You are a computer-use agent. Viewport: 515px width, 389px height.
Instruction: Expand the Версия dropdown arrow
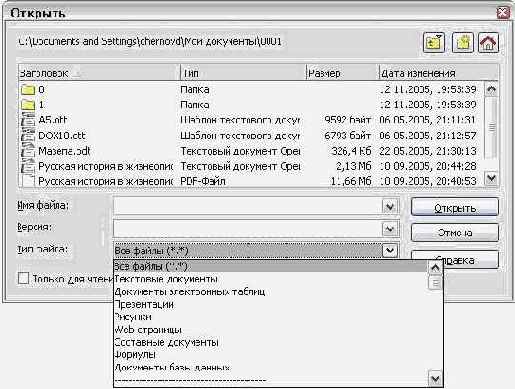pyautogui.click(x=389, y=229)
